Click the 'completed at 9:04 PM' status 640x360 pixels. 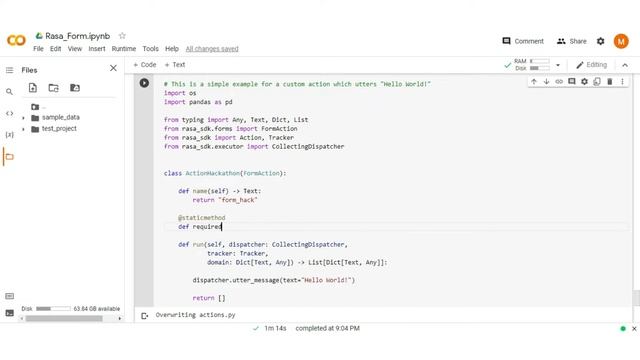(327, 328)
